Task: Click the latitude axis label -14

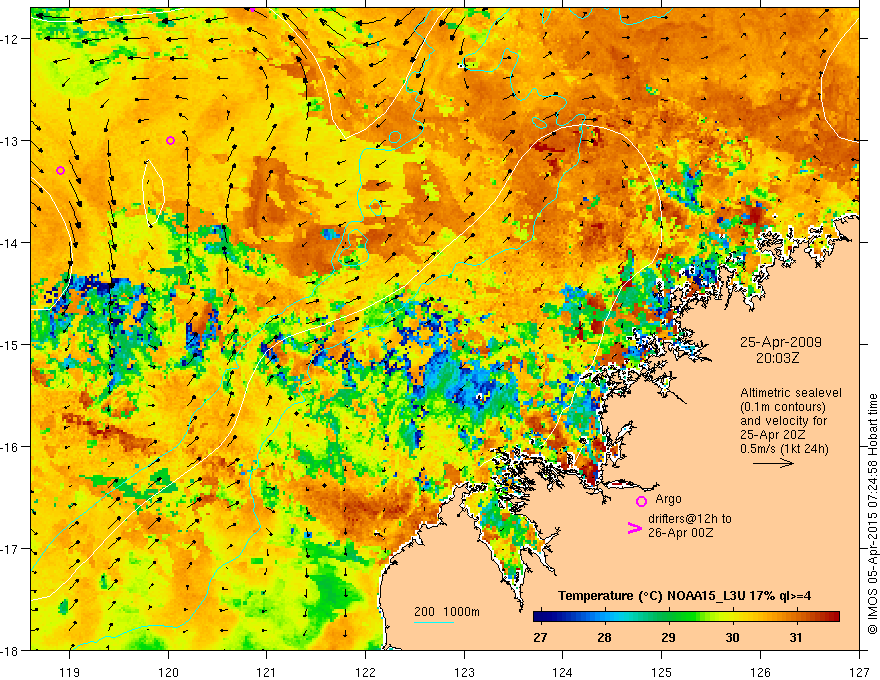Action: pos(11,243)
